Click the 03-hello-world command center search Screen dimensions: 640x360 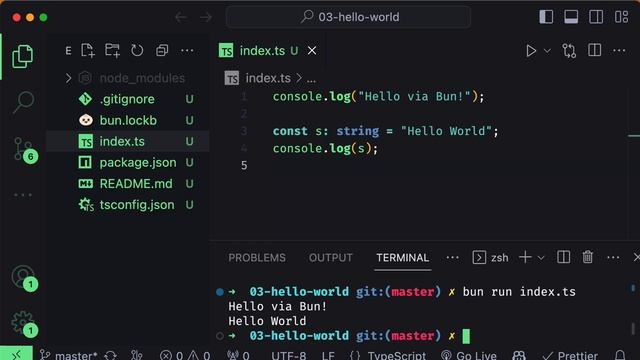pos(348,17)
